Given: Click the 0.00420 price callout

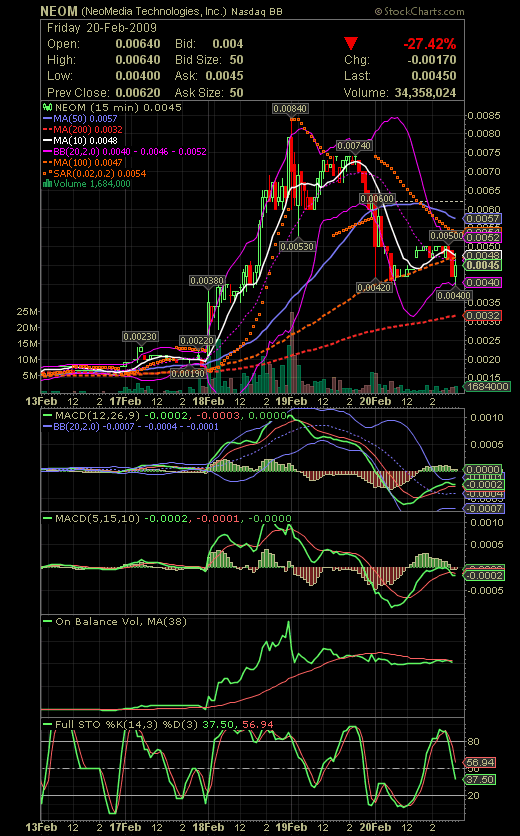Looking at the screenshot, I should pyautogui.click(x=374, y=288).
